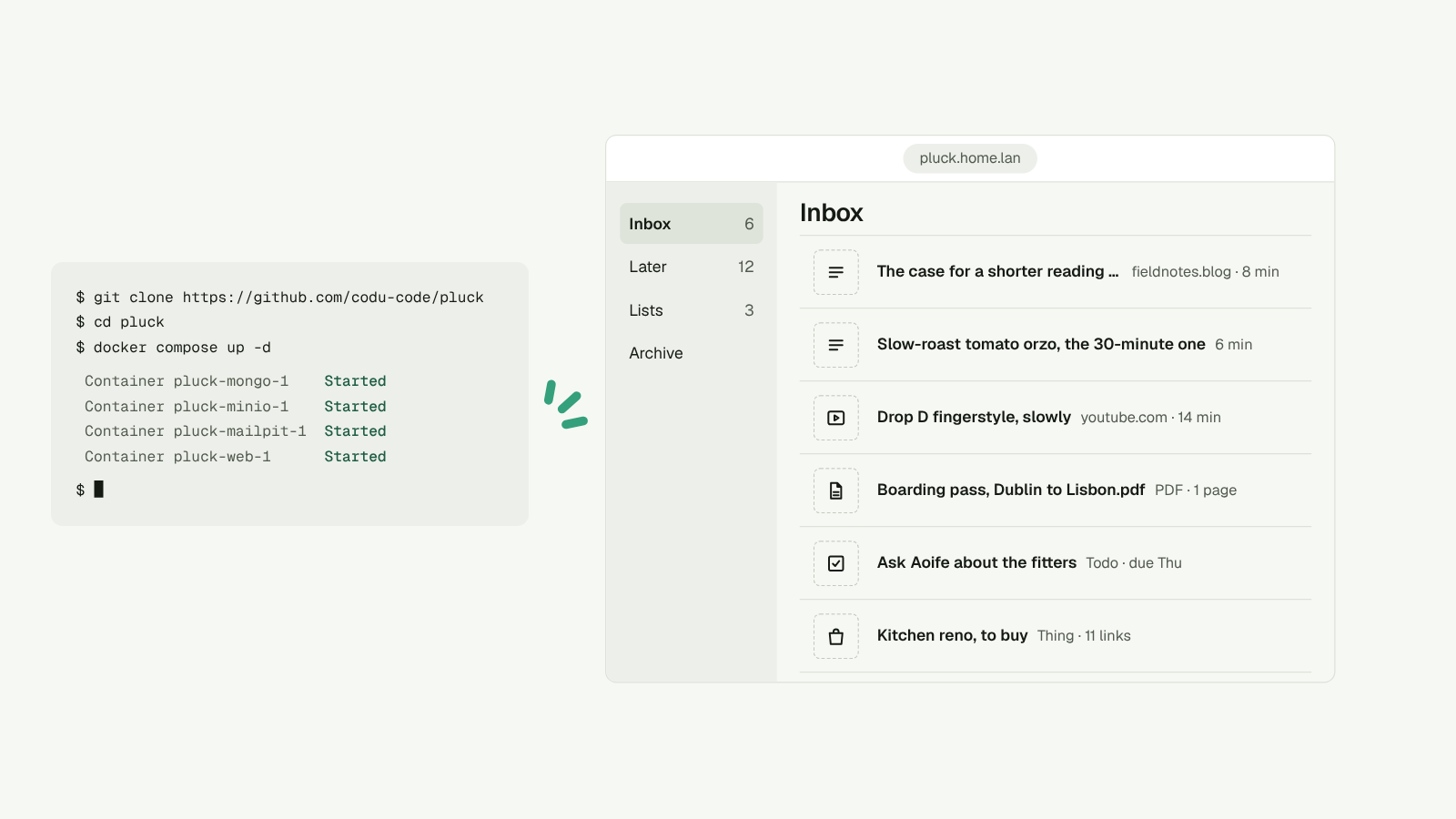Click the 'PDF · 1 page' metadata
This screenshot has height=819, width=1456.
pos(1196,490)
